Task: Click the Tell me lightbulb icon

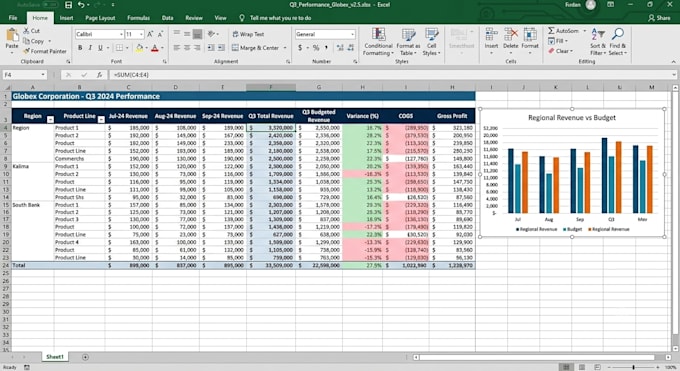Action: 242,18
